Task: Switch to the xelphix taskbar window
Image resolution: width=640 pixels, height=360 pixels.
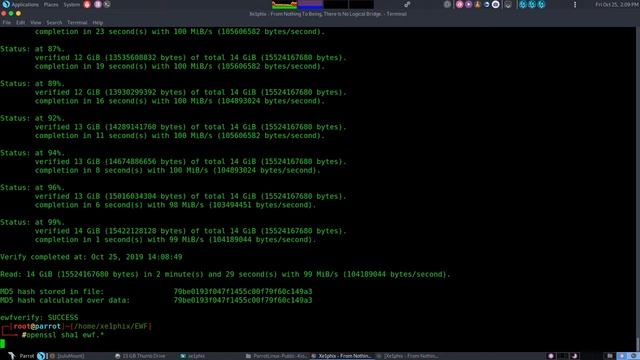Action: pyautogui.click(x=193, y=356)
